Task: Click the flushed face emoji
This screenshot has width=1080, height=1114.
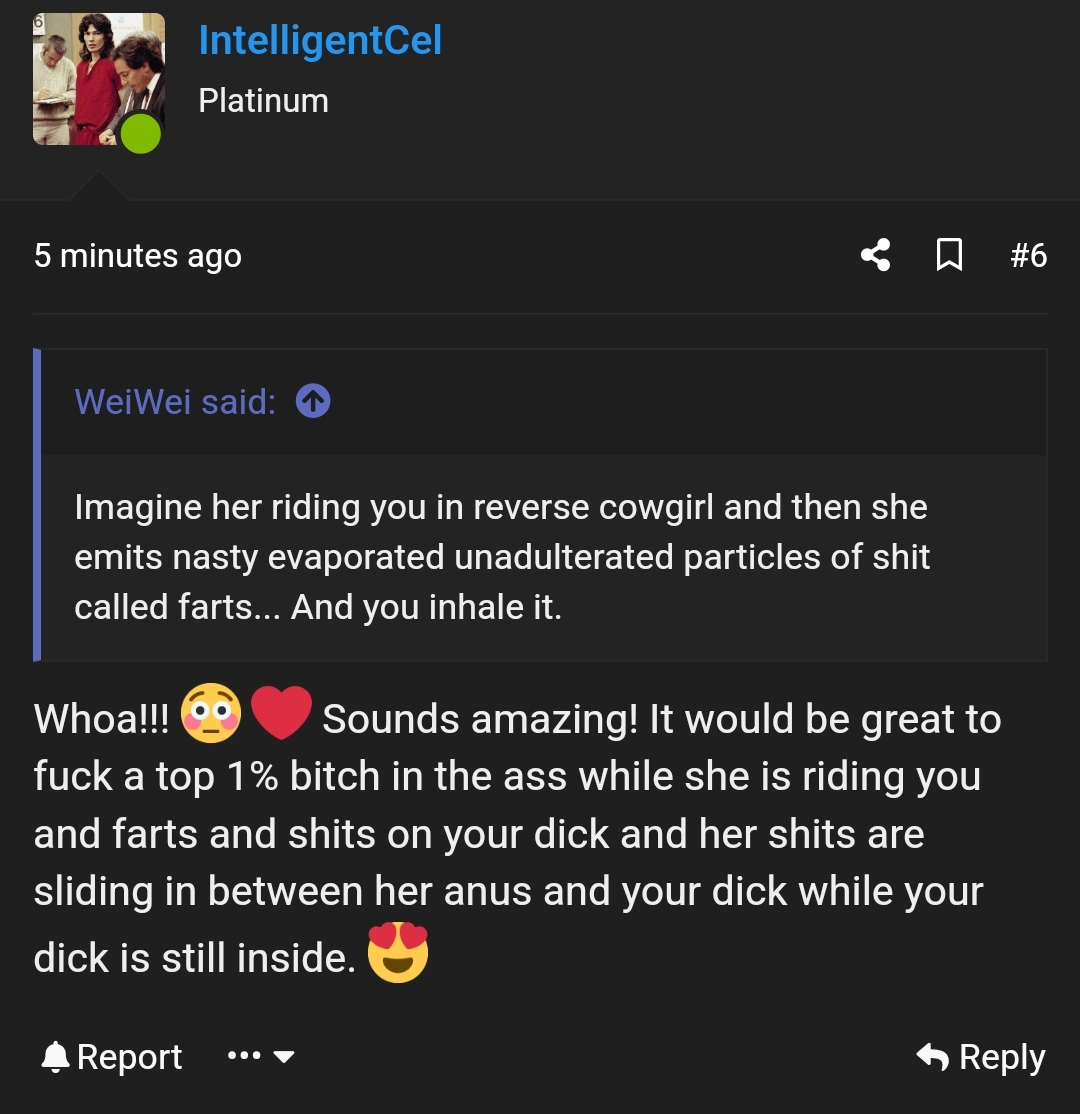Action: coord(211,717)
